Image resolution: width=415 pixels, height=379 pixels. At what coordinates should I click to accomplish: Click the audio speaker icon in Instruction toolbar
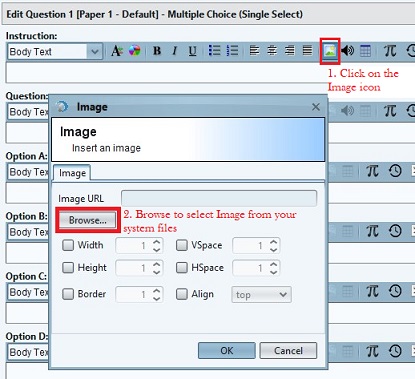[348, 51]
